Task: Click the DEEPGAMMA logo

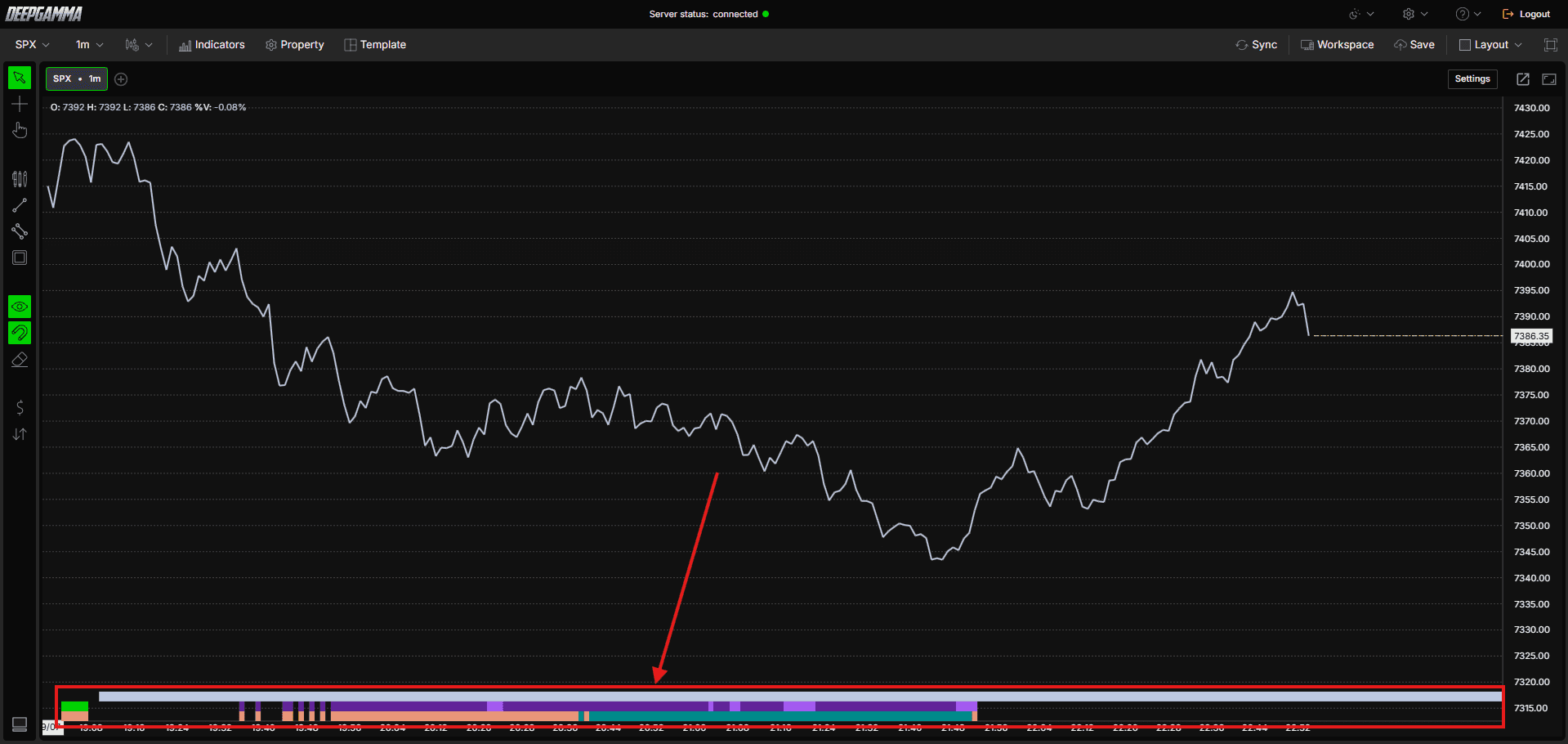Action: pyautogui.click(x=44, y=14)
